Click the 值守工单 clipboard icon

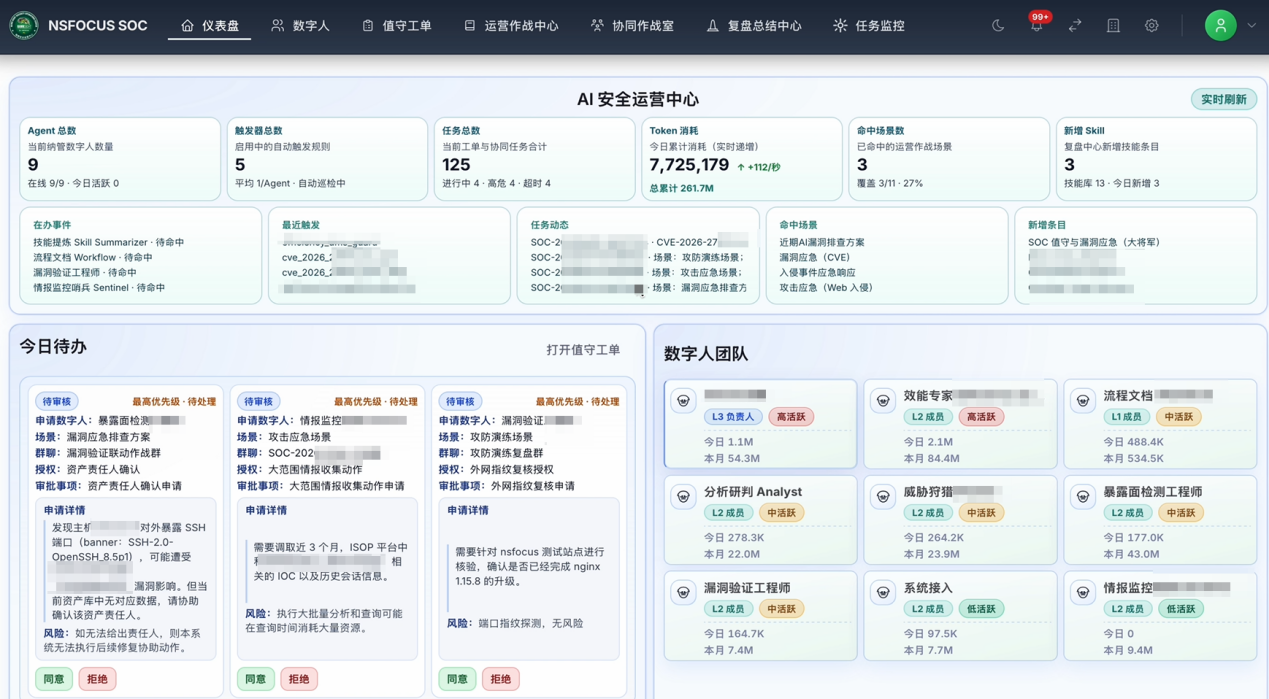[368, 26]
